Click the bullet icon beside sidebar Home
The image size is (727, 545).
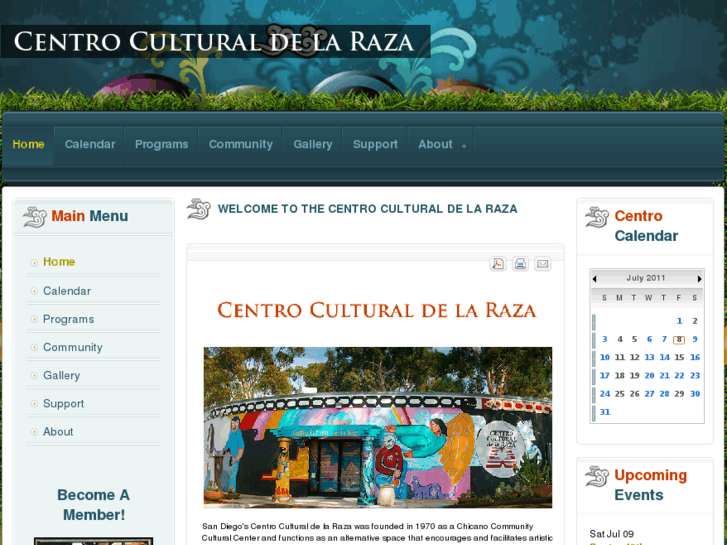coord(34,263)
